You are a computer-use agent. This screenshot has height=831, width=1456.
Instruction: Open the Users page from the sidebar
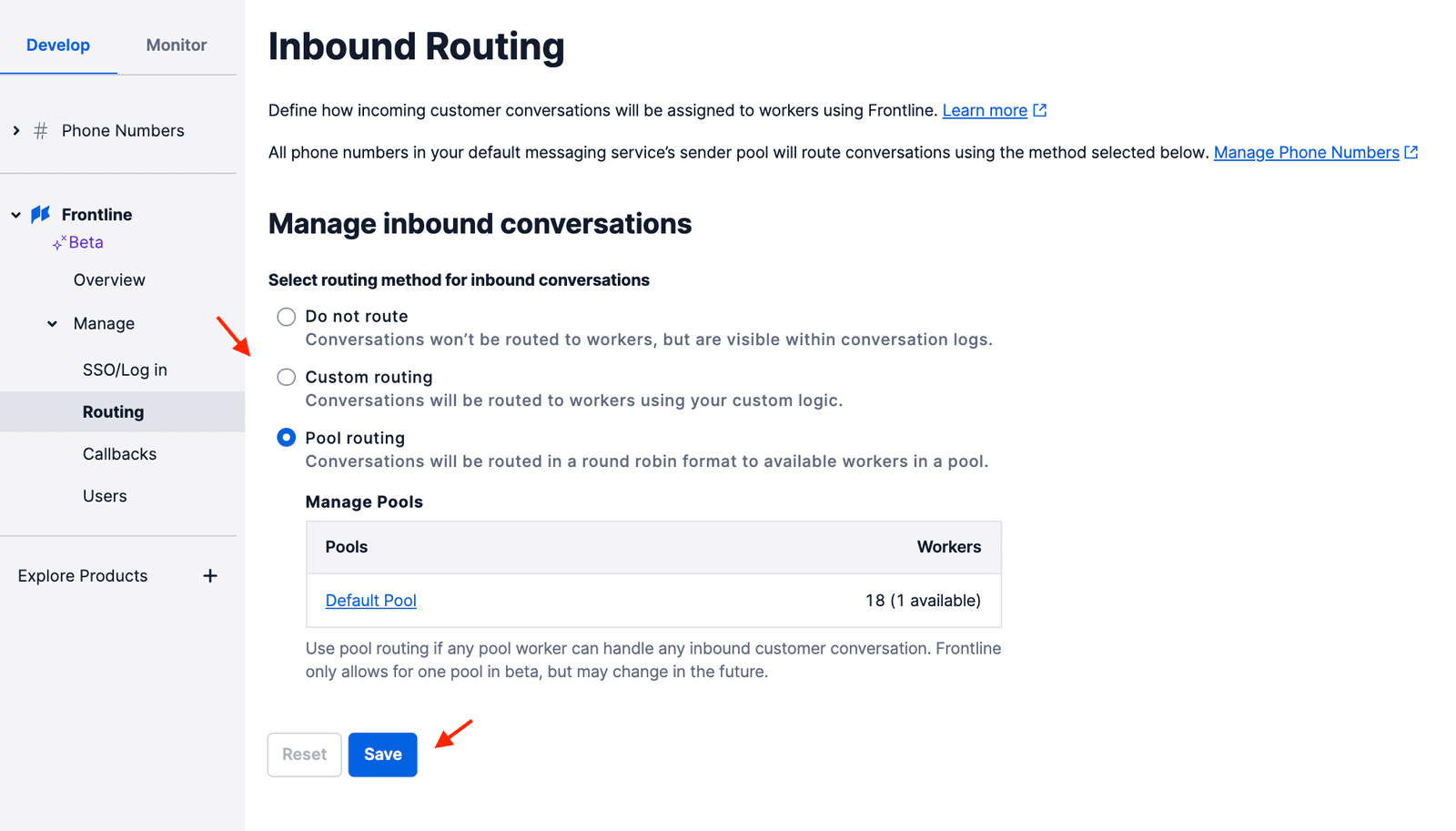point(105,495)
